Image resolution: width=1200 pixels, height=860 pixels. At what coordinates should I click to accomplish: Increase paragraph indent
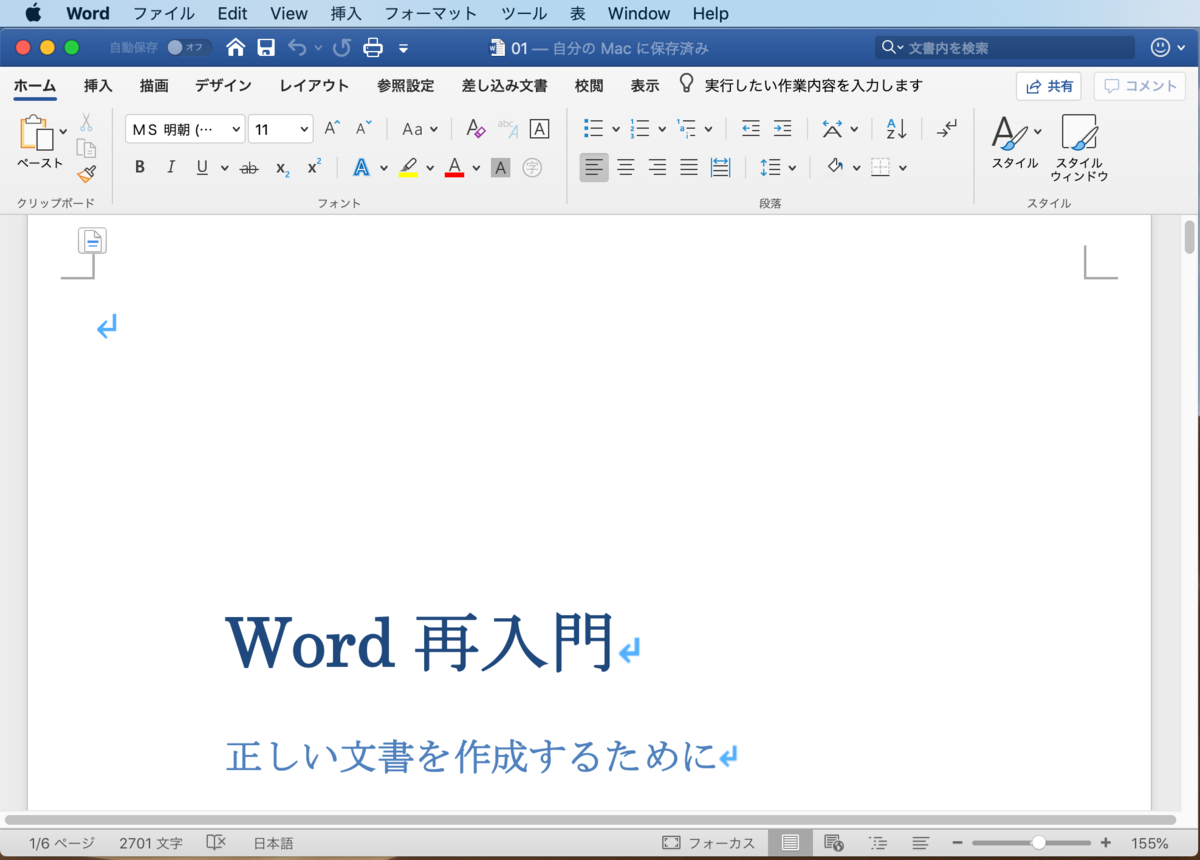tap(782, 128)
